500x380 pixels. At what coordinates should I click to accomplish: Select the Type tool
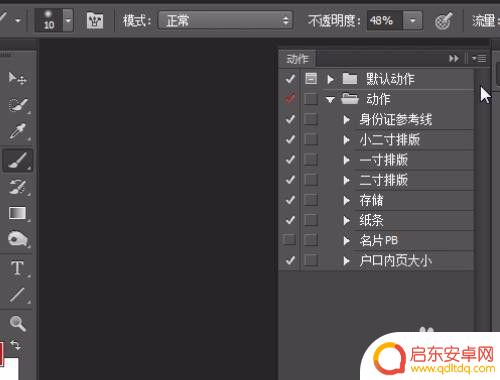coord(17,268)
